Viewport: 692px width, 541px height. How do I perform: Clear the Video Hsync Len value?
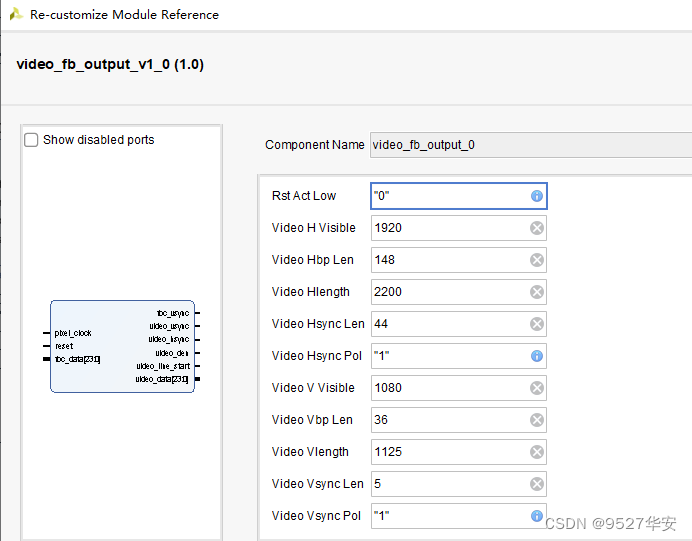537,324
